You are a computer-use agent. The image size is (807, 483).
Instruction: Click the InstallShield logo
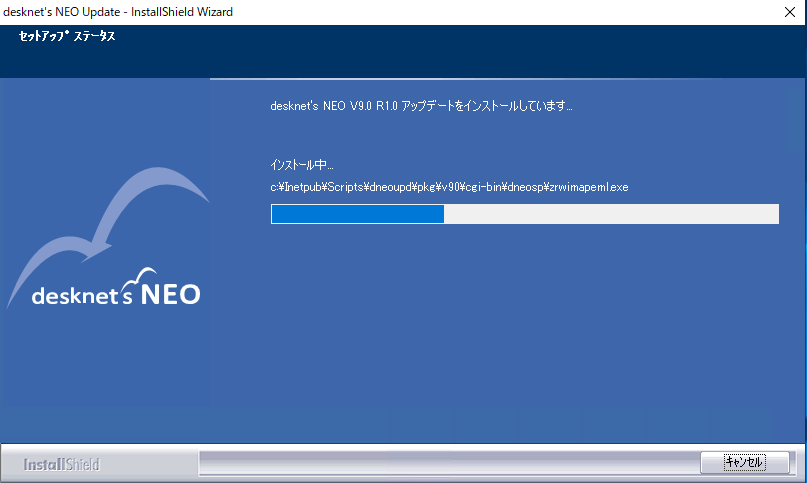[x=61, y=464]
